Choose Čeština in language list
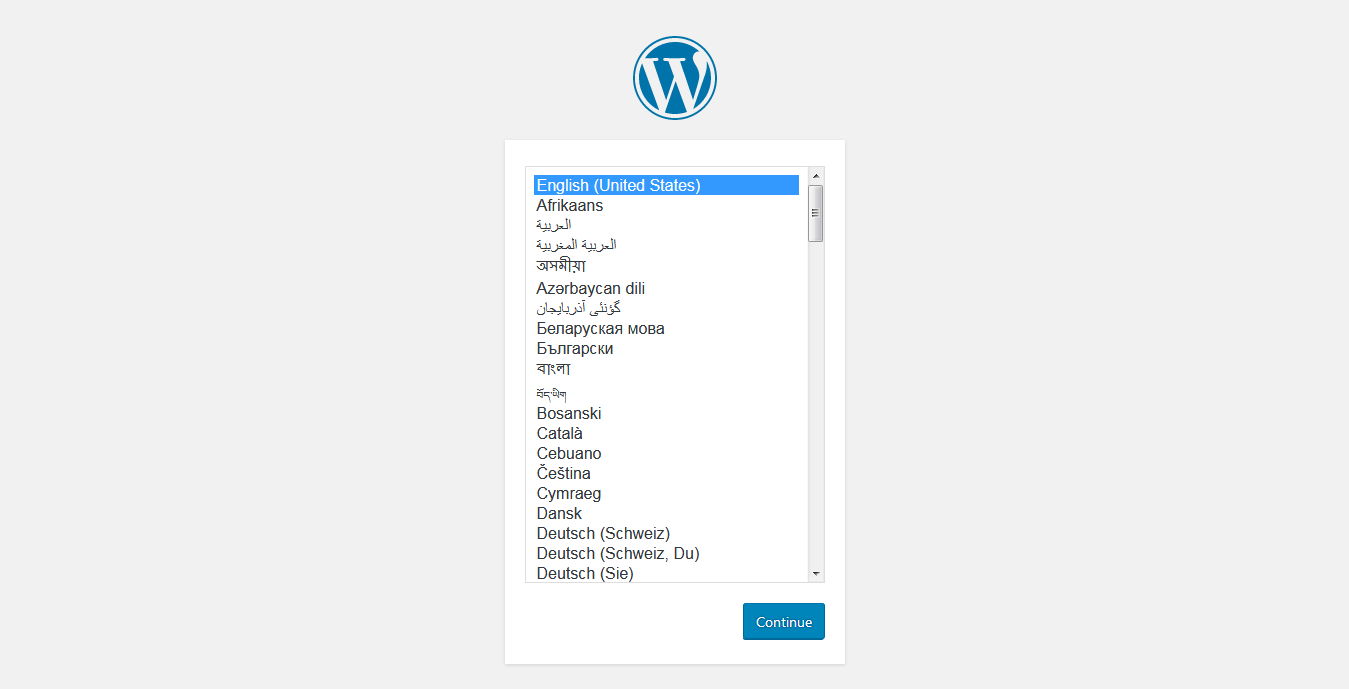This screenshot has height=689, width=1349. pos(563,473)
